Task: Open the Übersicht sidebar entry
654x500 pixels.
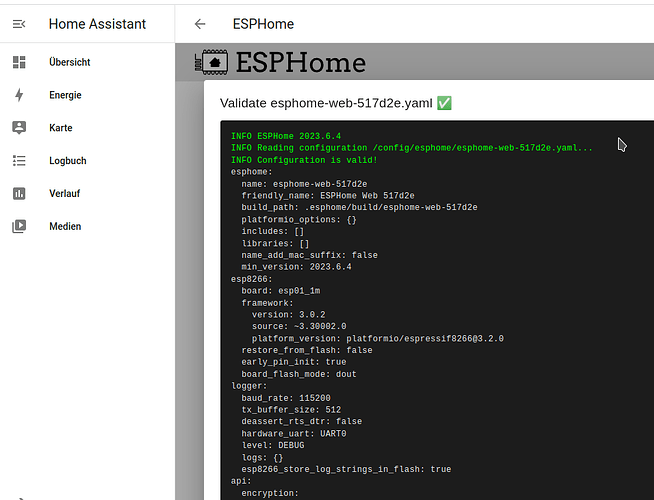Action: click(87, 62)
